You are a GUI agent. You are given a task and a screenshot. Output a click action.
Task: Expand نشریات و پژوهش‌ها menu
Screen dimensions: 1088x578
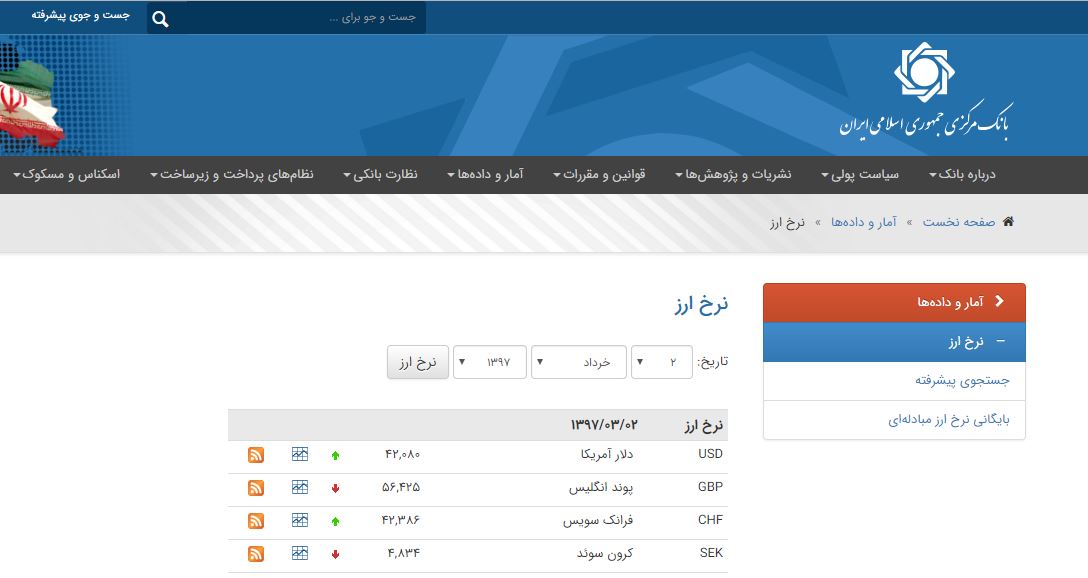[x=733, y=174]
